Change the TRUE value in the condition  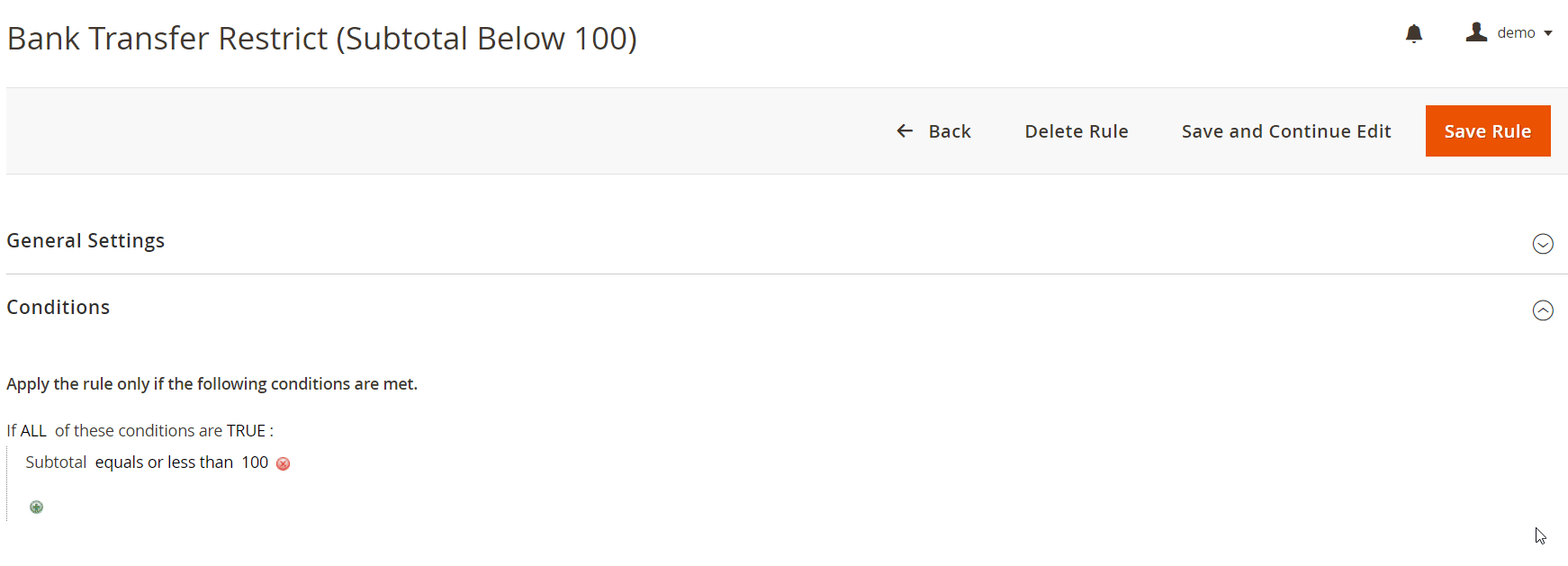pyautogui.click(x=246, y=431)
